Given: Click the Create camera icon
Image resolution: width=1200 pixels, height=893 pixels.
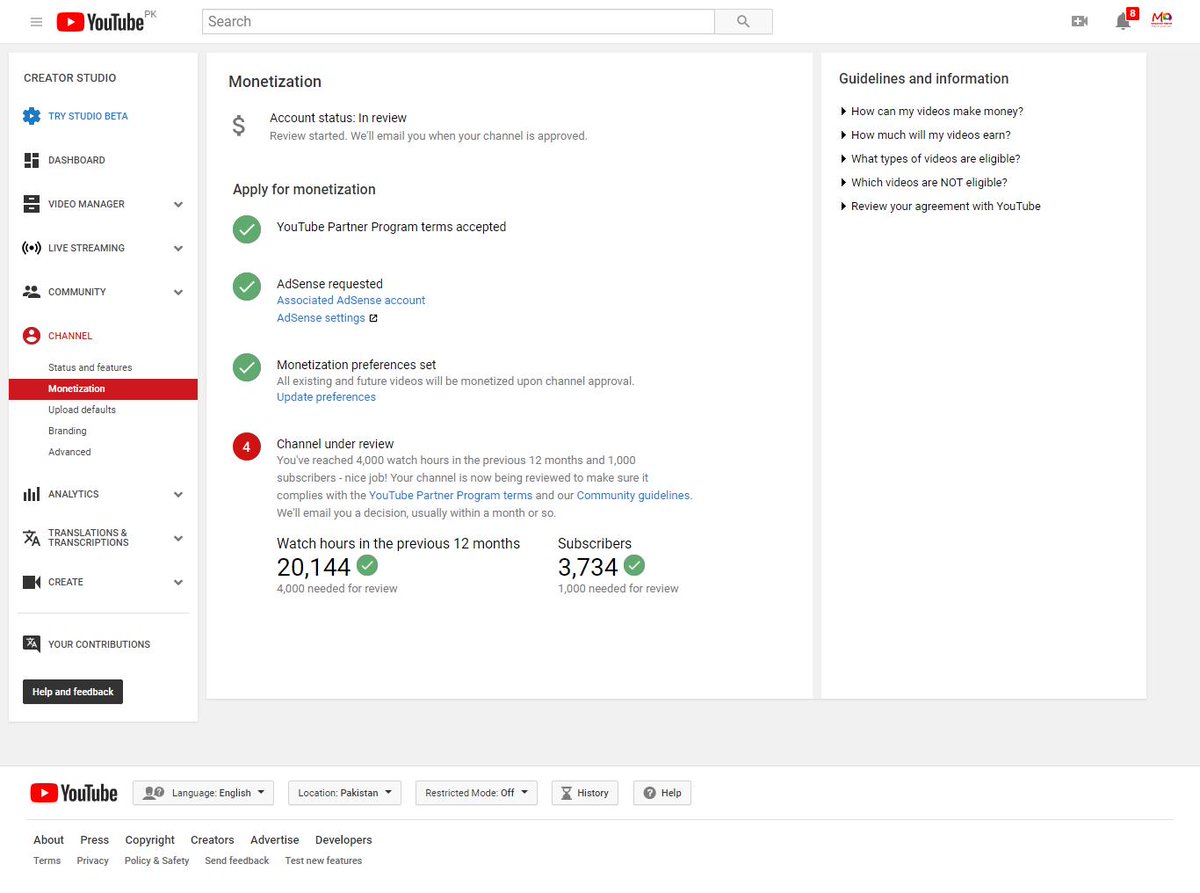Looking at the screenshot, I should coord(31,582).
